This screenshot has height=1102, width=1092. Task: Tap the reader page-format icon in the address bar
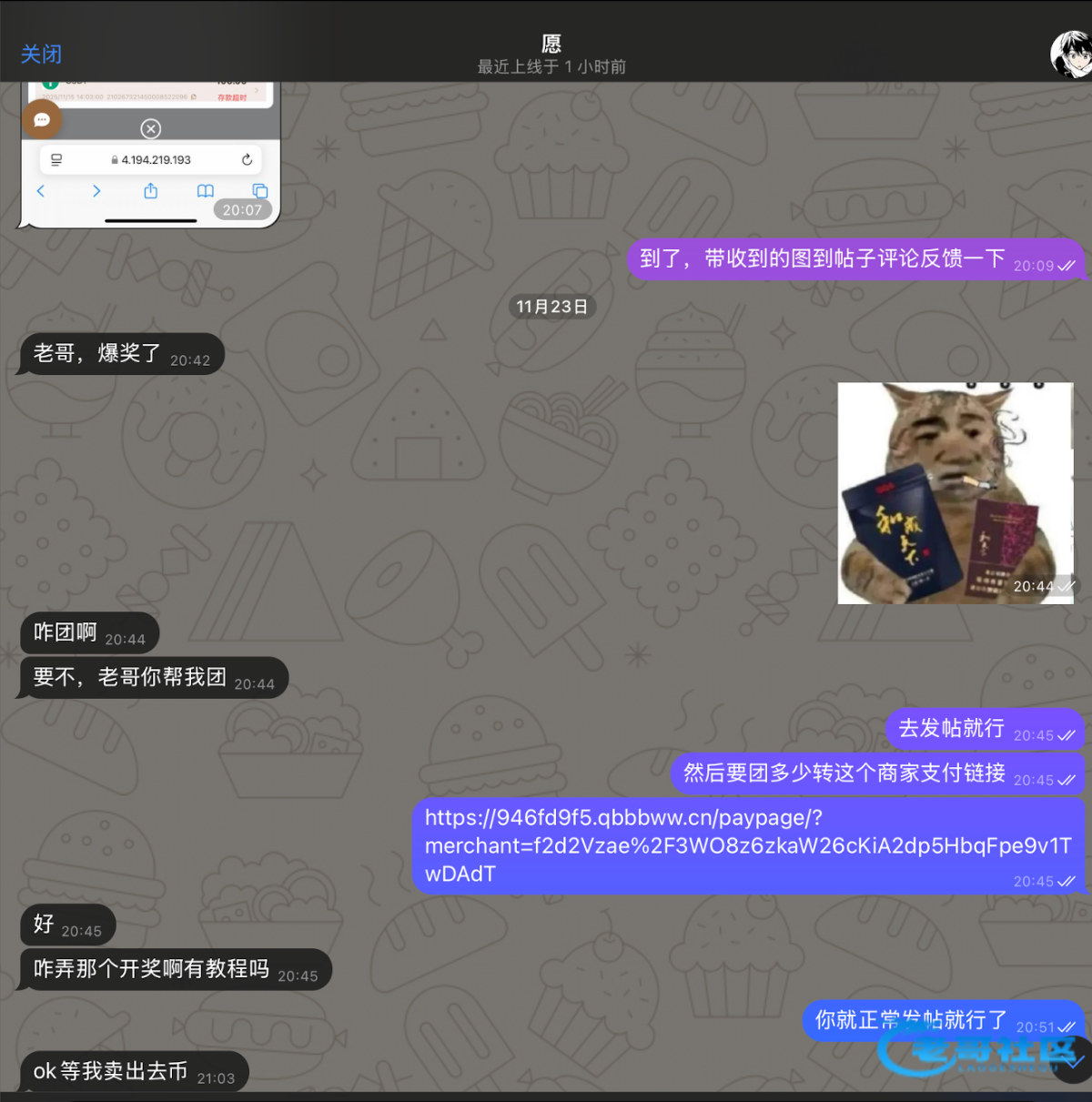point(56,160)
